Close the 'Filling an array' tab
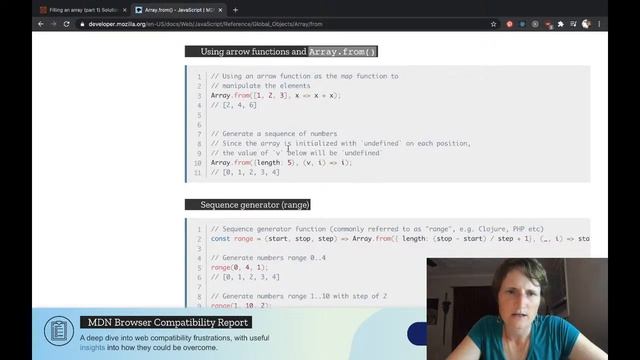 (124, 10)
